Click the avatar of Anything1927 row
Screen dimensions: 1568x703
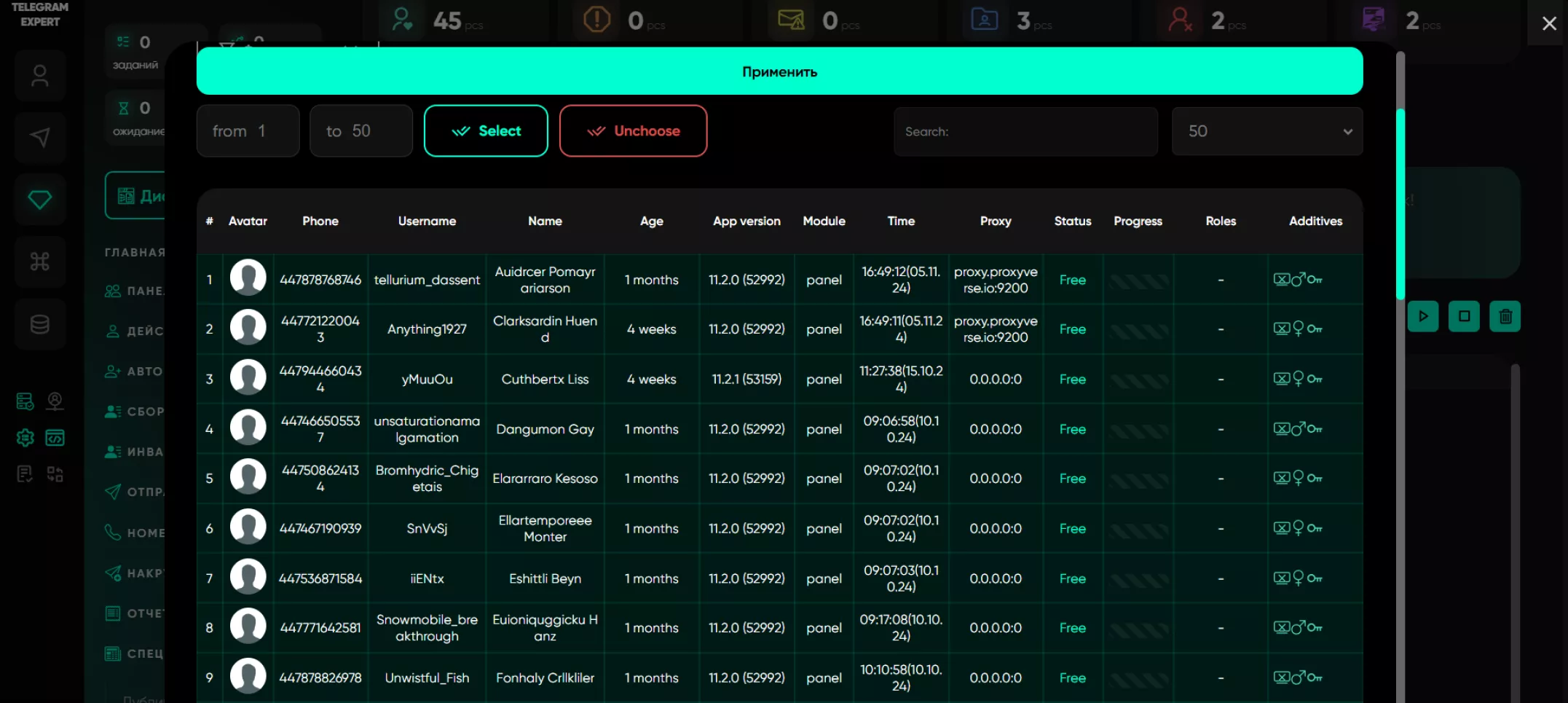(x=248, y=328)
